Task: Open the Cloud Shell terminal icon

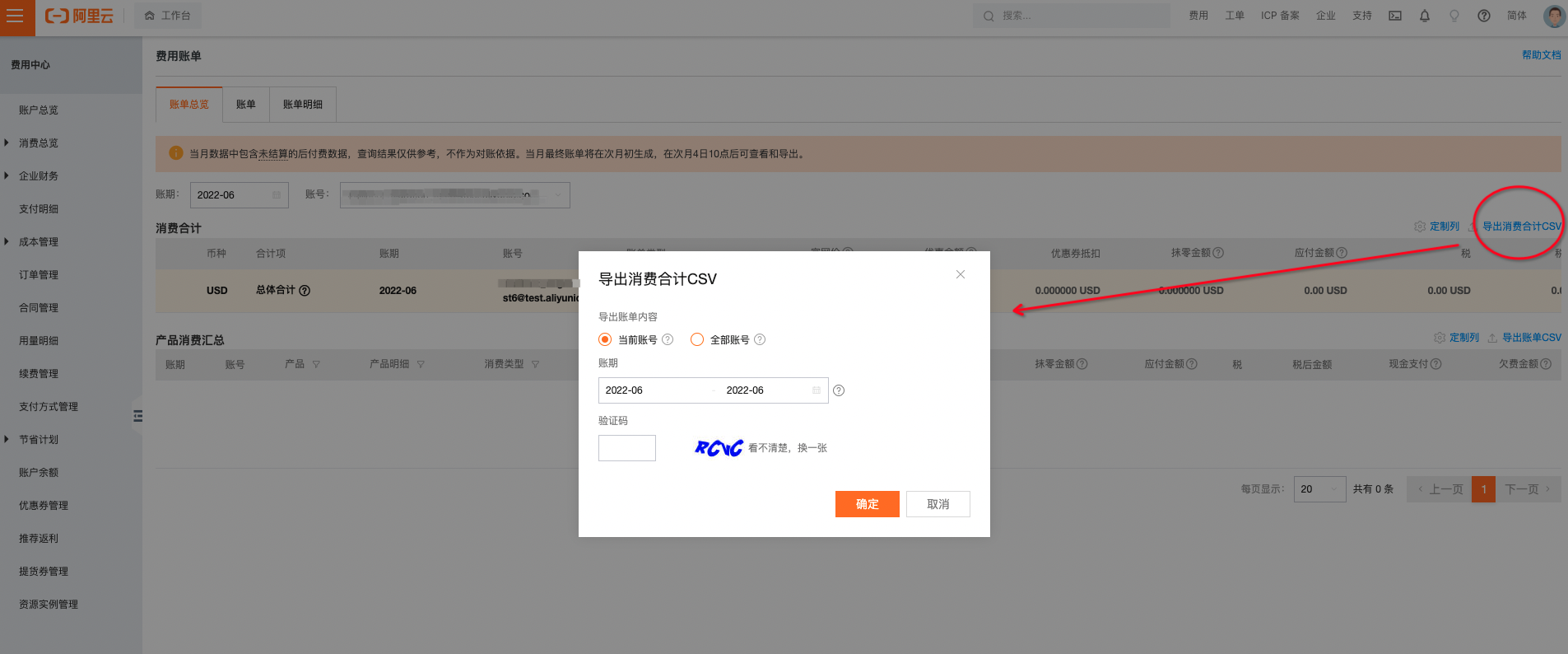Action: coord(1395,16)
